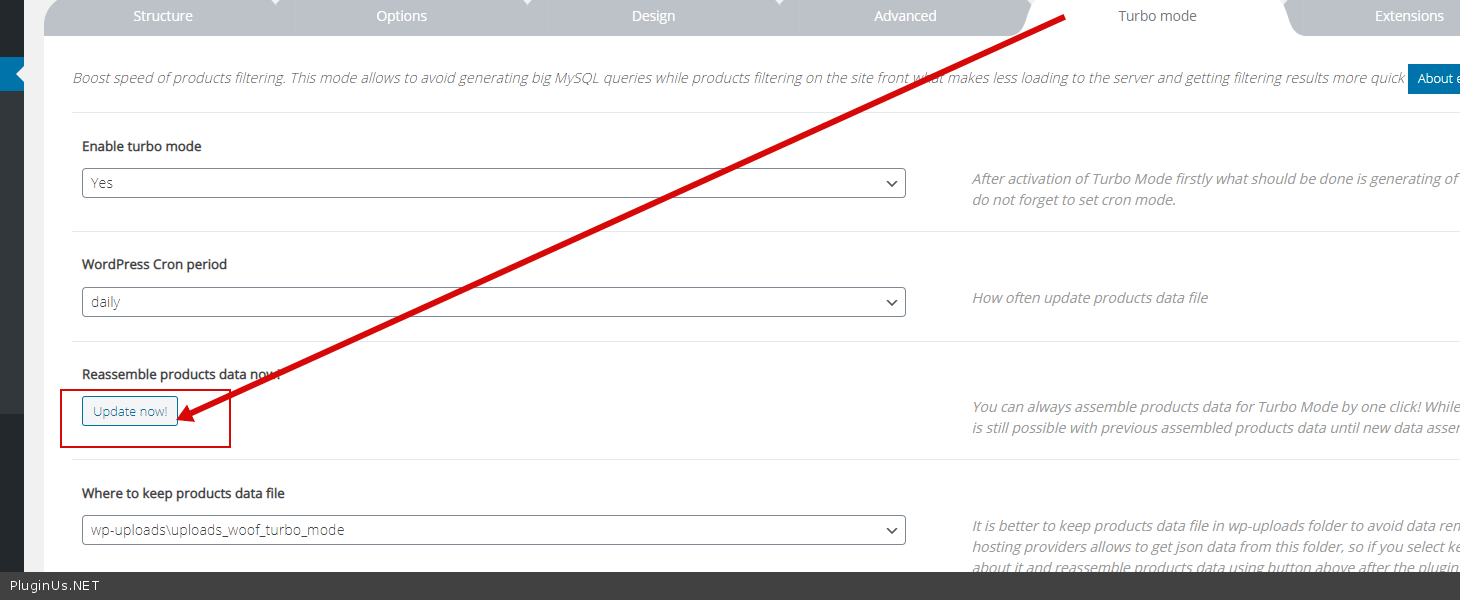Click the Enable turbo mode field label
The height and width of the screenshot is (600, 1460).
coord(142,146)
